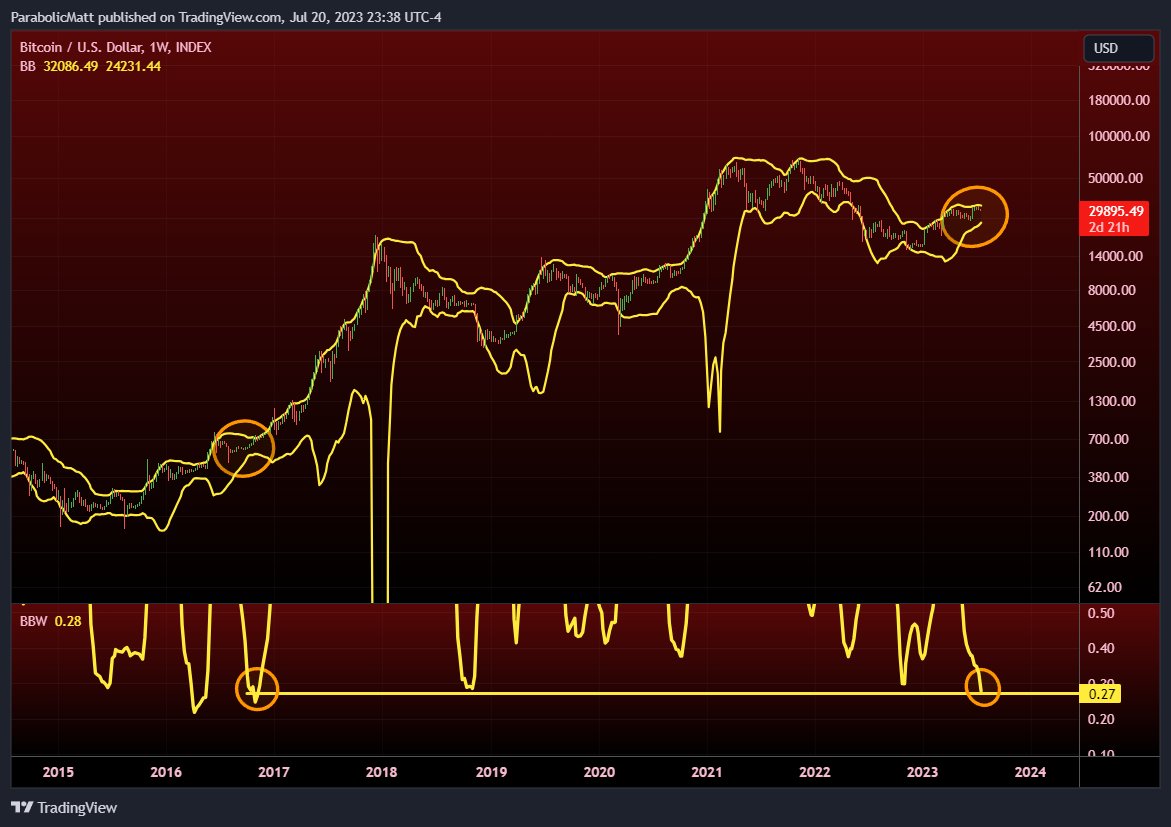
Task: Click the 14000.00 price scale label
Action: [1115, 256]
